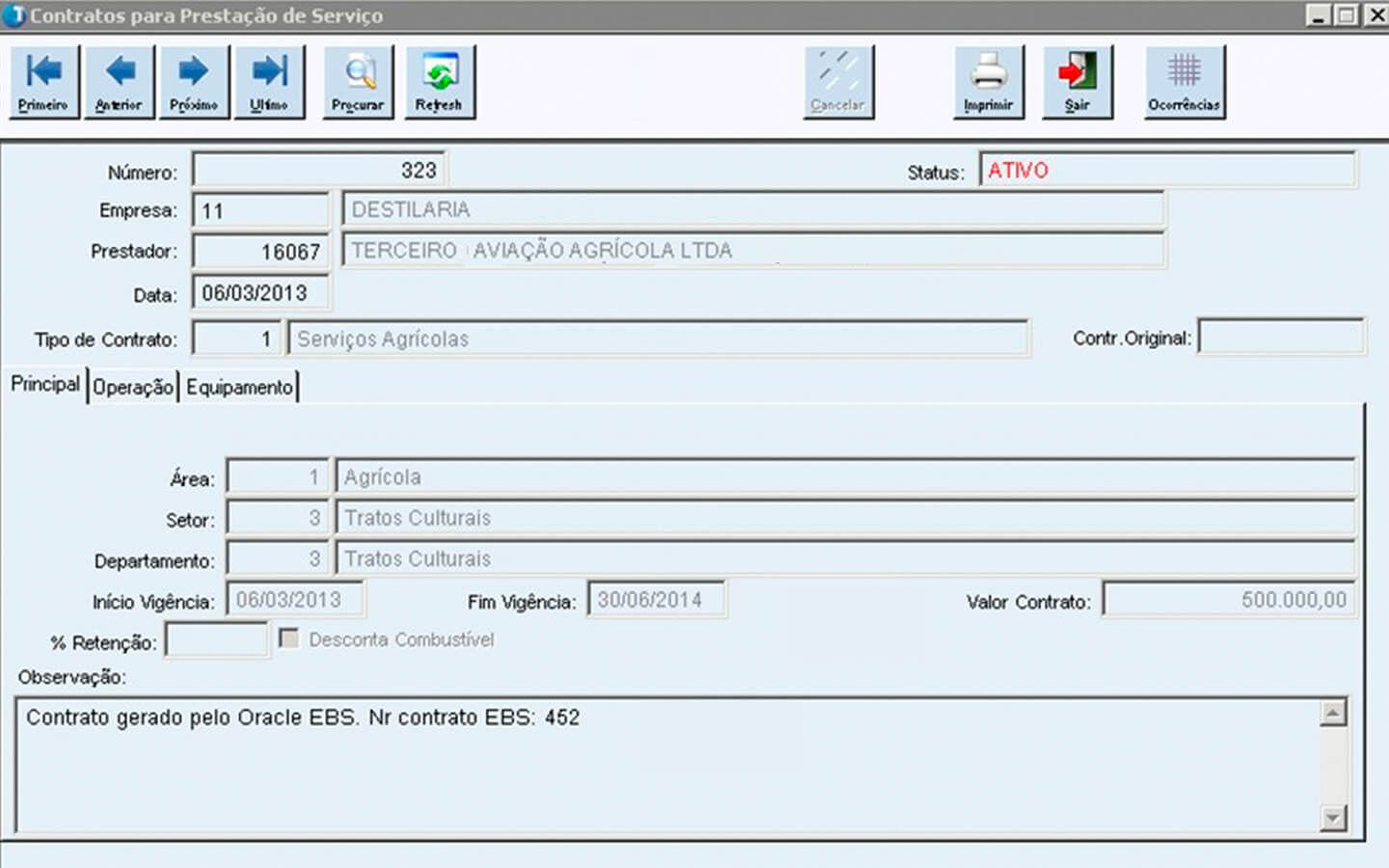The image size is (1389, 868).
Task: Go to first record with Primeiro
Action: pyautogui.click(x=43, y=82)
